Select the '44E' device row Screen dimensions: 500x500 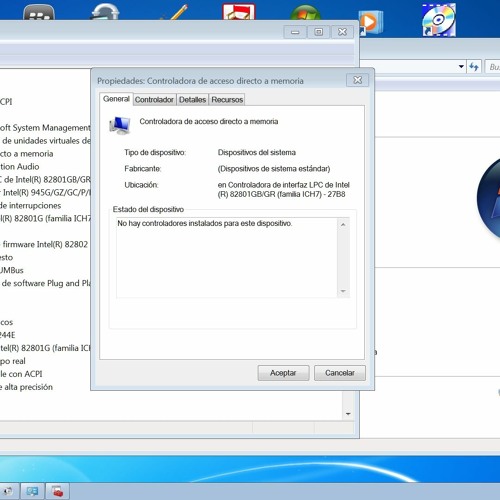click(x=8, y=335)
